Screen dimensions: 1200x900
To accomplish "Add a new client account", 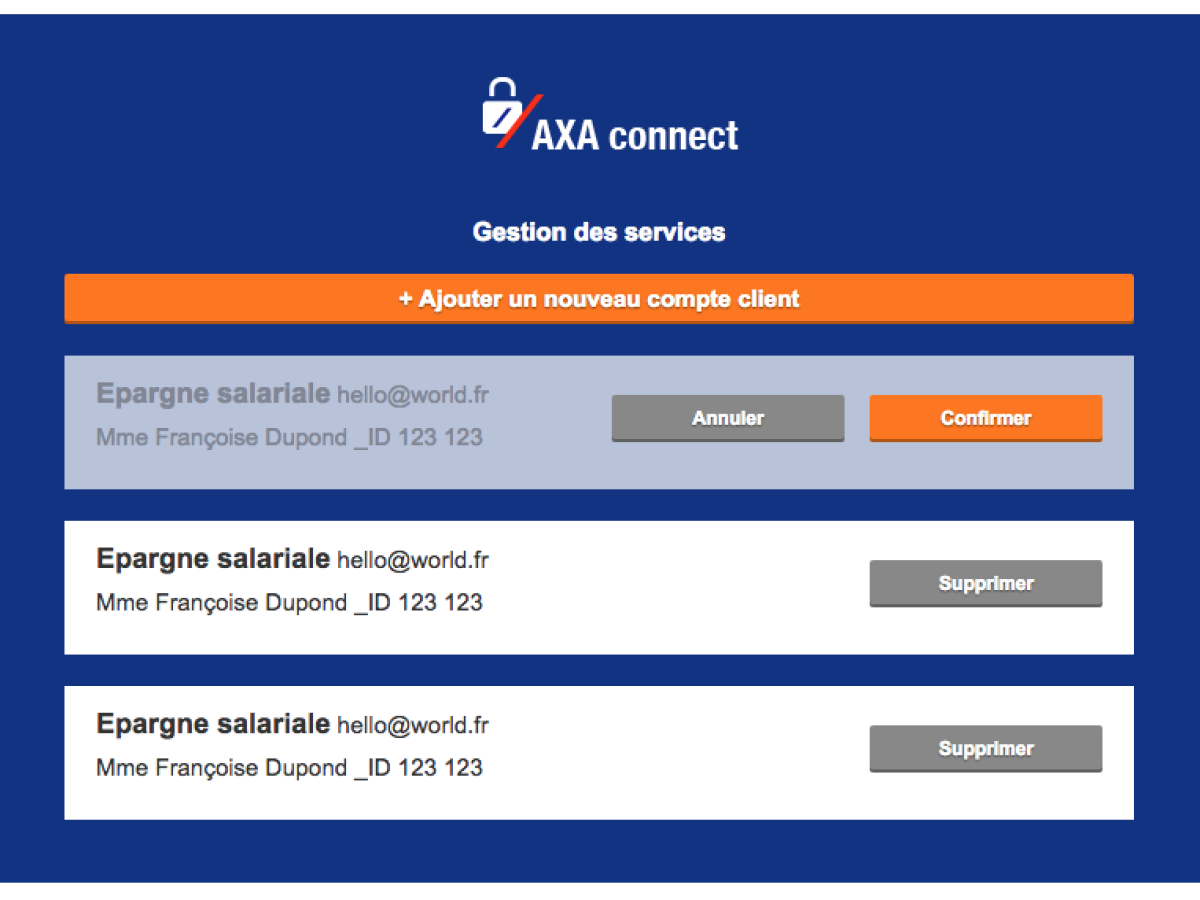I will click(x=599, y=299).
